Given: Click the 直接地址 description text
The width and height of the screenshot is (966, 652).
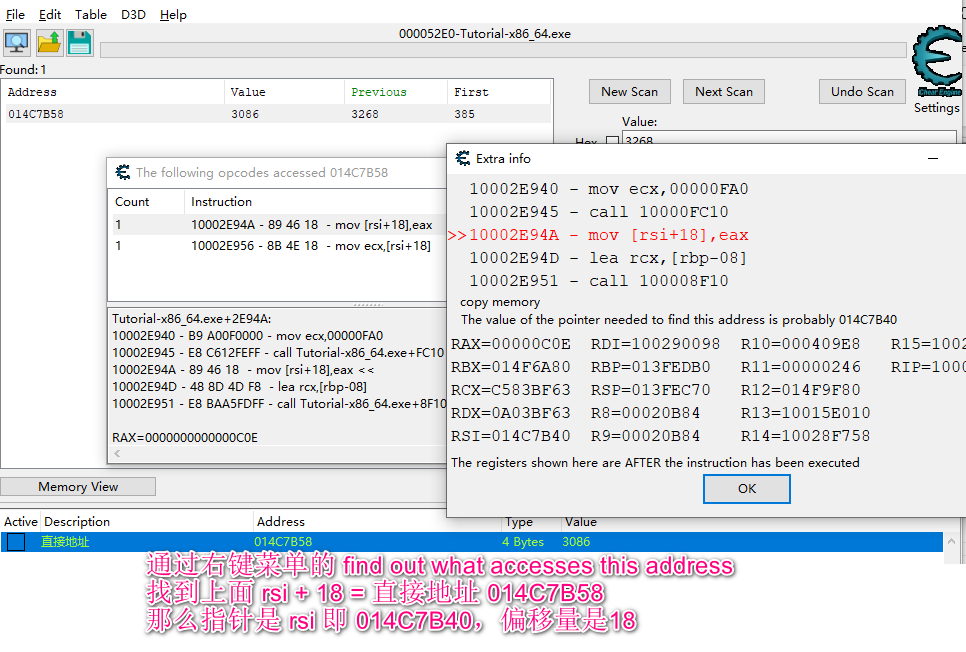Looking at the screenshot, I should [65, 542].
